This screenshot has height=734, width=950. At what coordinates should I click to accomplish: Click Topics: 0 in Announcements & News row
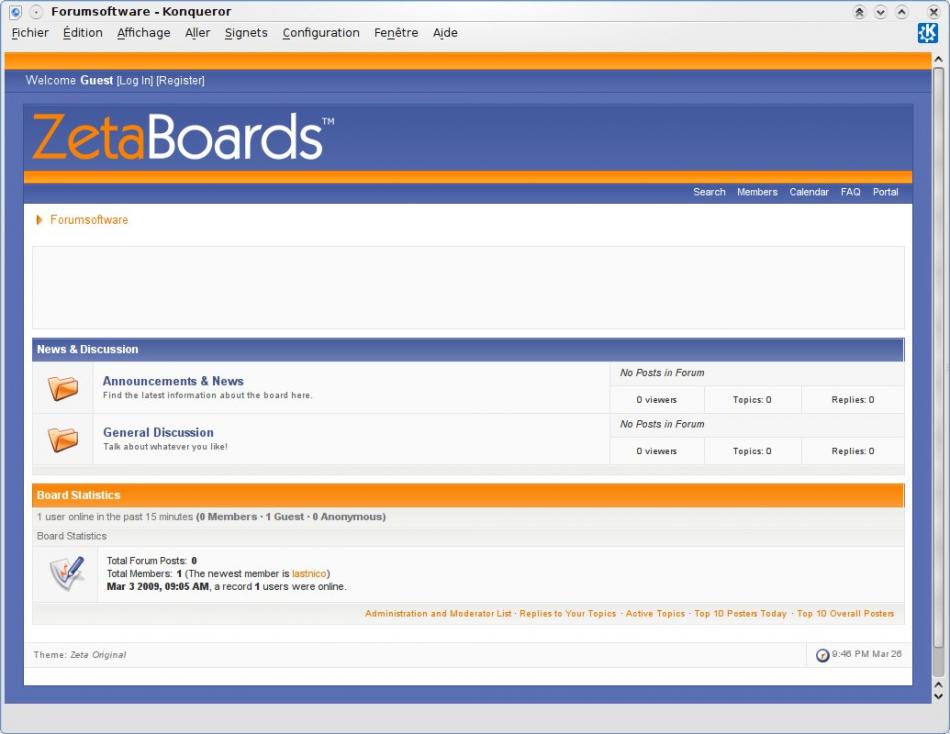tap(752, 400)
